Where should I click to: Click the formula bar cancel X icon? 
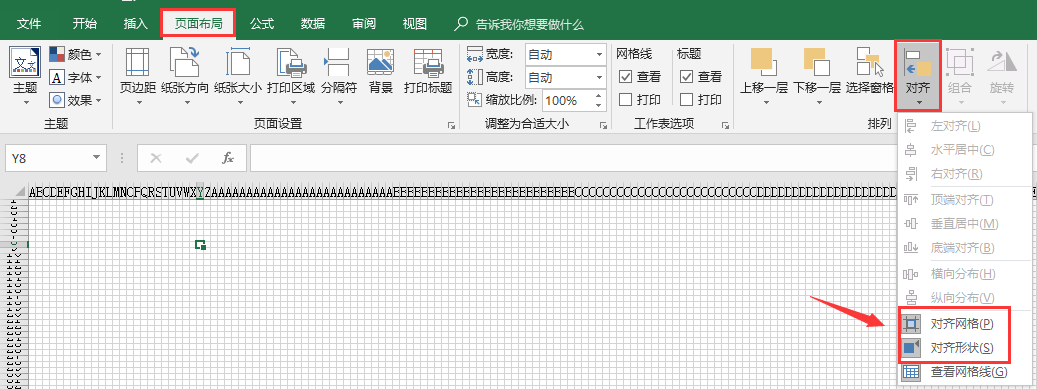(156, 158)
